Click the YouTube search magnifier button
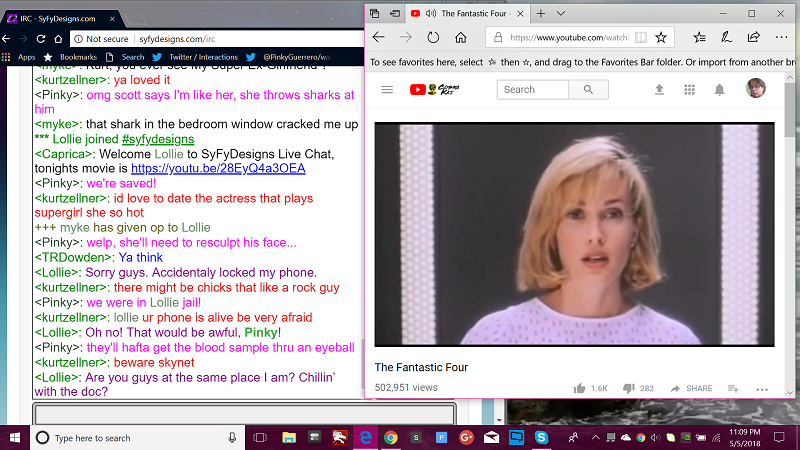The width and height of the screenshot is (800, 450). tap(588, 90)
